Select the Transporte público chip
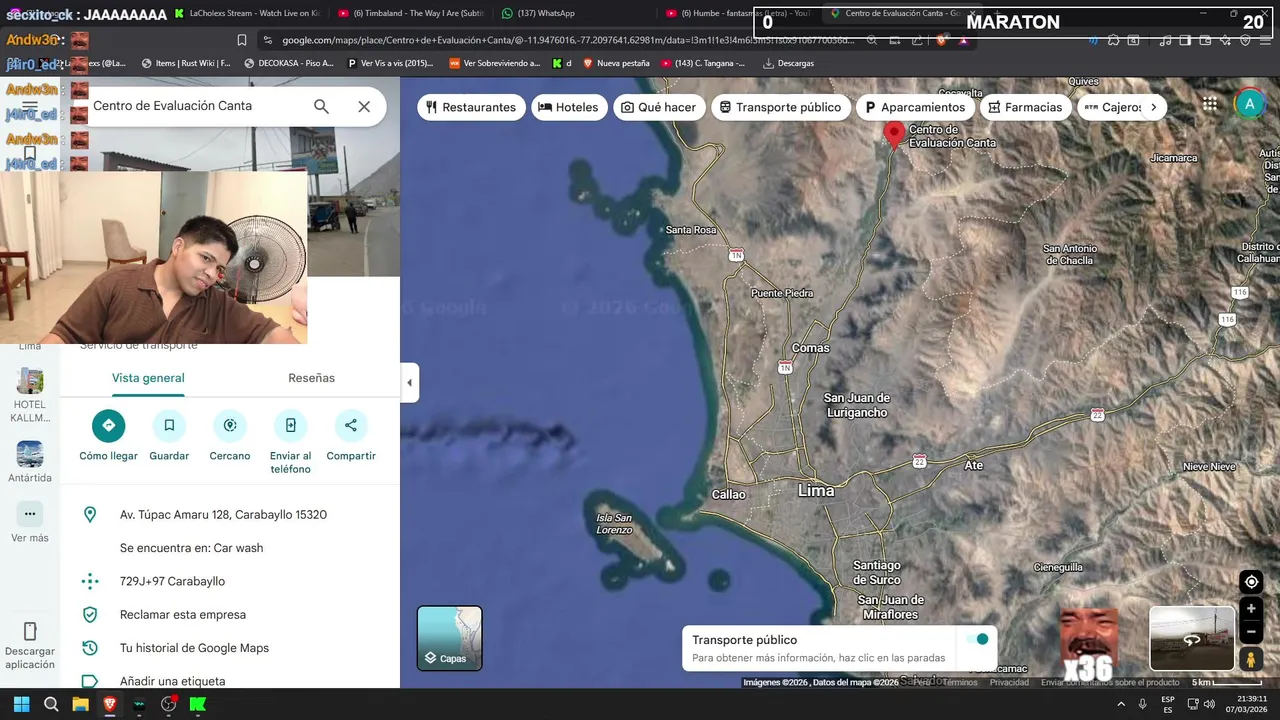The image size is (1280, 720). 781,107
